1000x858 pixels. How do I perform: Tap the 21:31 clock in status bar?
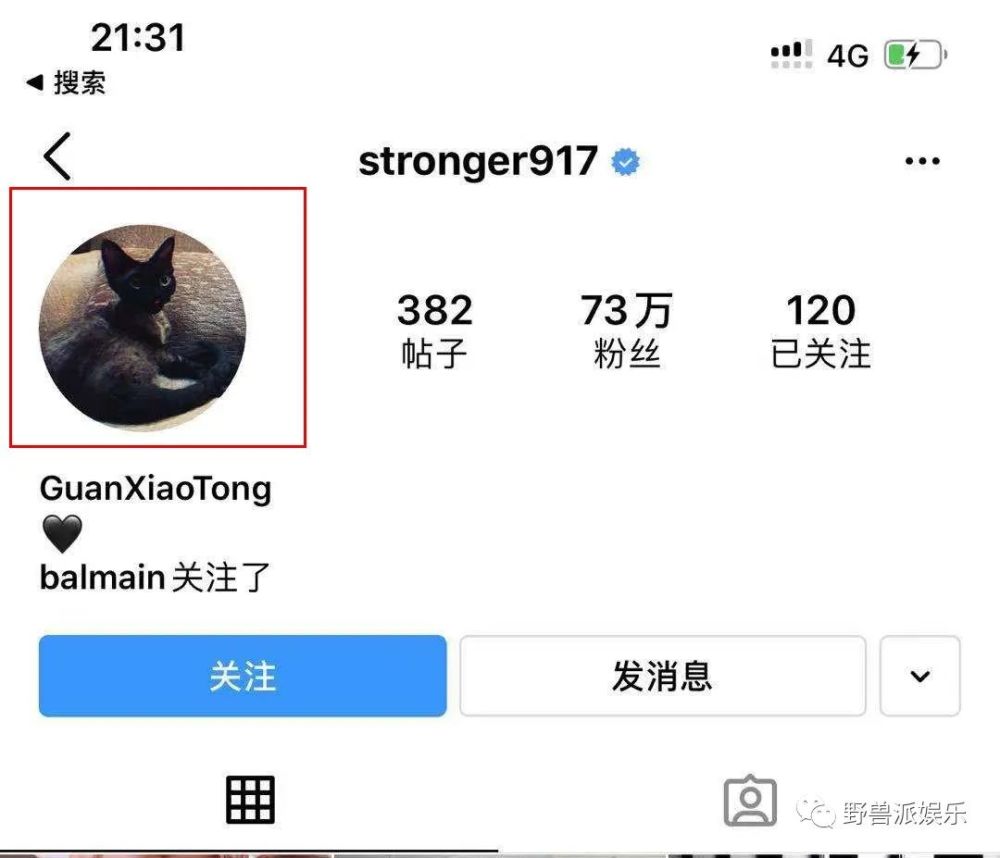pyautogui.click(x=138, y=38)
